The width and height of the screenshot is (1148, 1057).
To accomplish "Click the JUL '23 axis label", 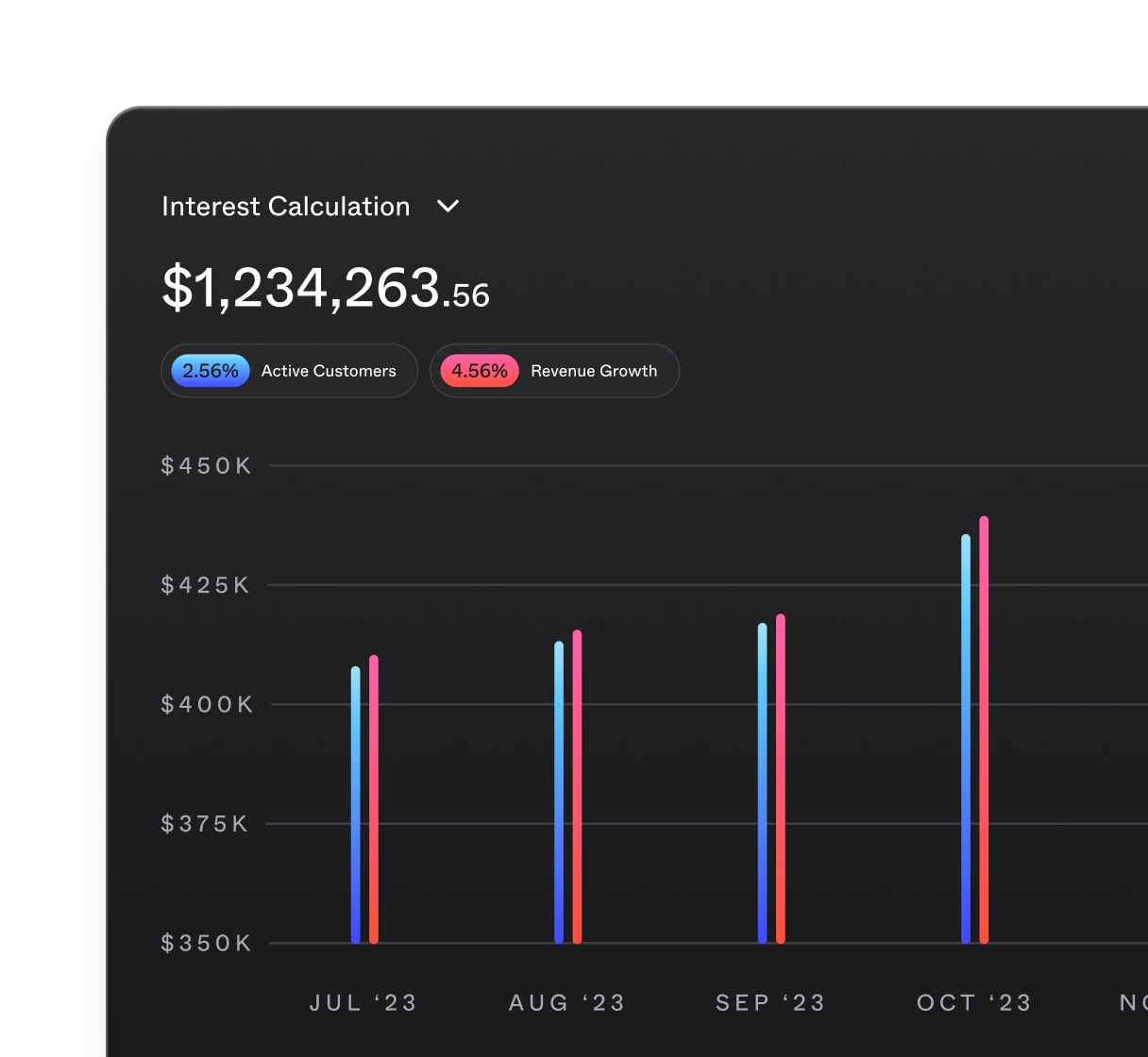I will (x=363, y=1002).
